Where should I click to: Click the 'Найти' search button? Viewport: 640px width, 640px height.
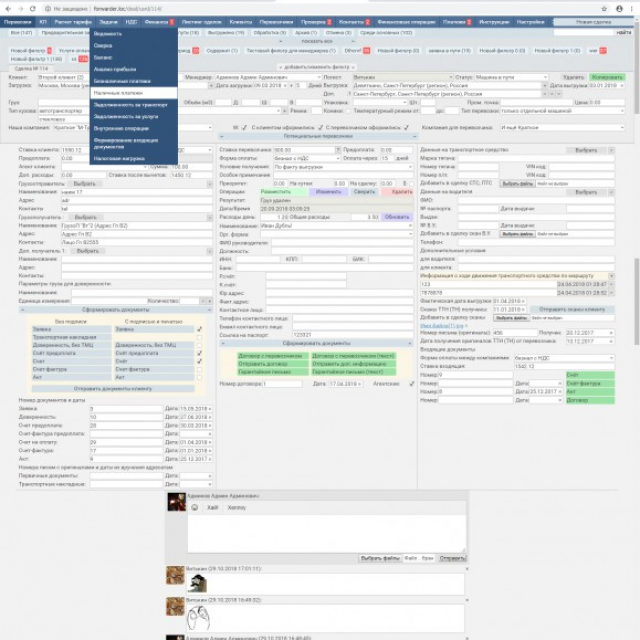624,32
